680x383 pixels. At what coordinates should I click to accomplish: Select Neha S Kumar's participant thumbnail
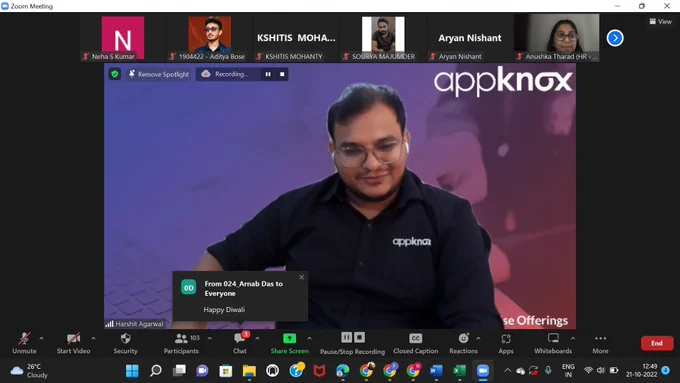123,38
